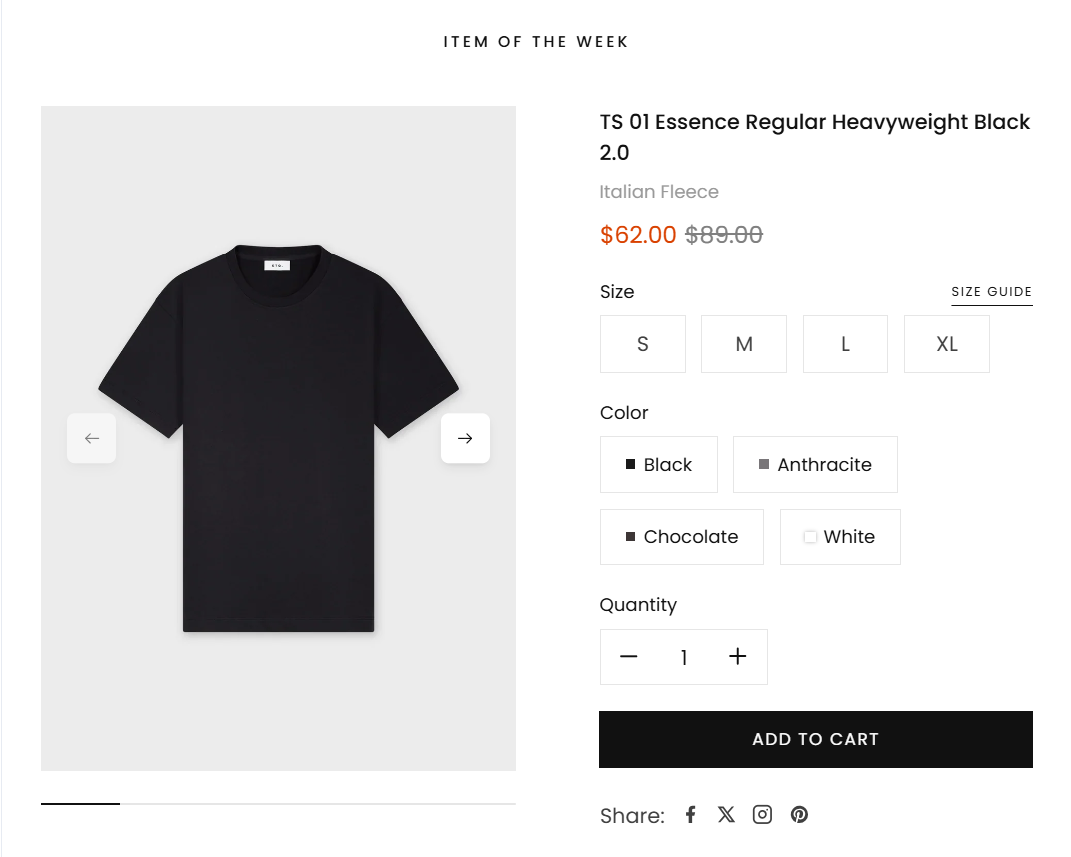Image resolution: width=1071 pixels, height=857 pixels.
Task: Open Instagram share icon
Action: pyautogui.click(x=762, y=814)
